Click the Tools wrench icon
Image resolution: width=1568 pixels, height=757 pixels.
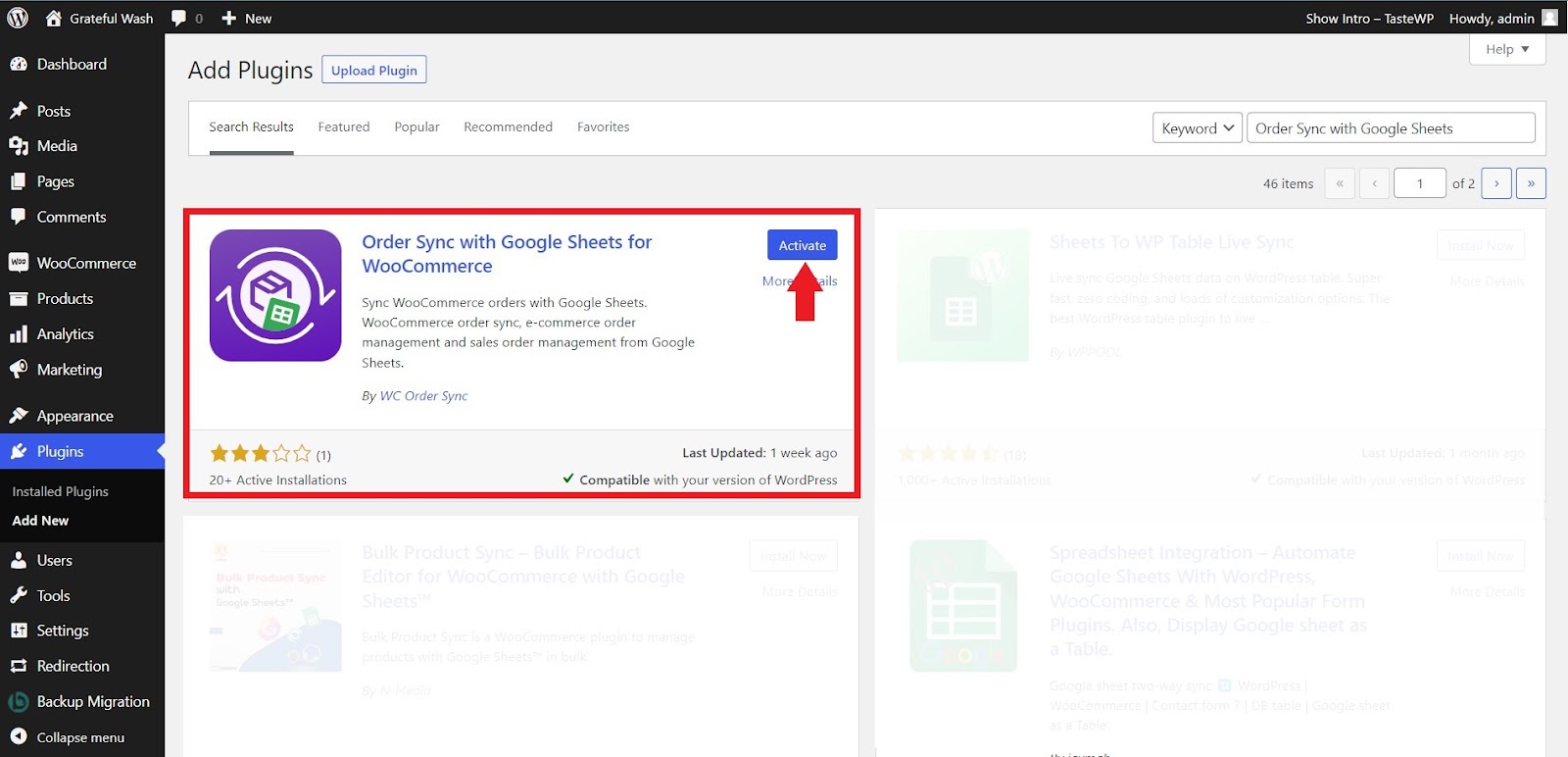tap(19, 595)
